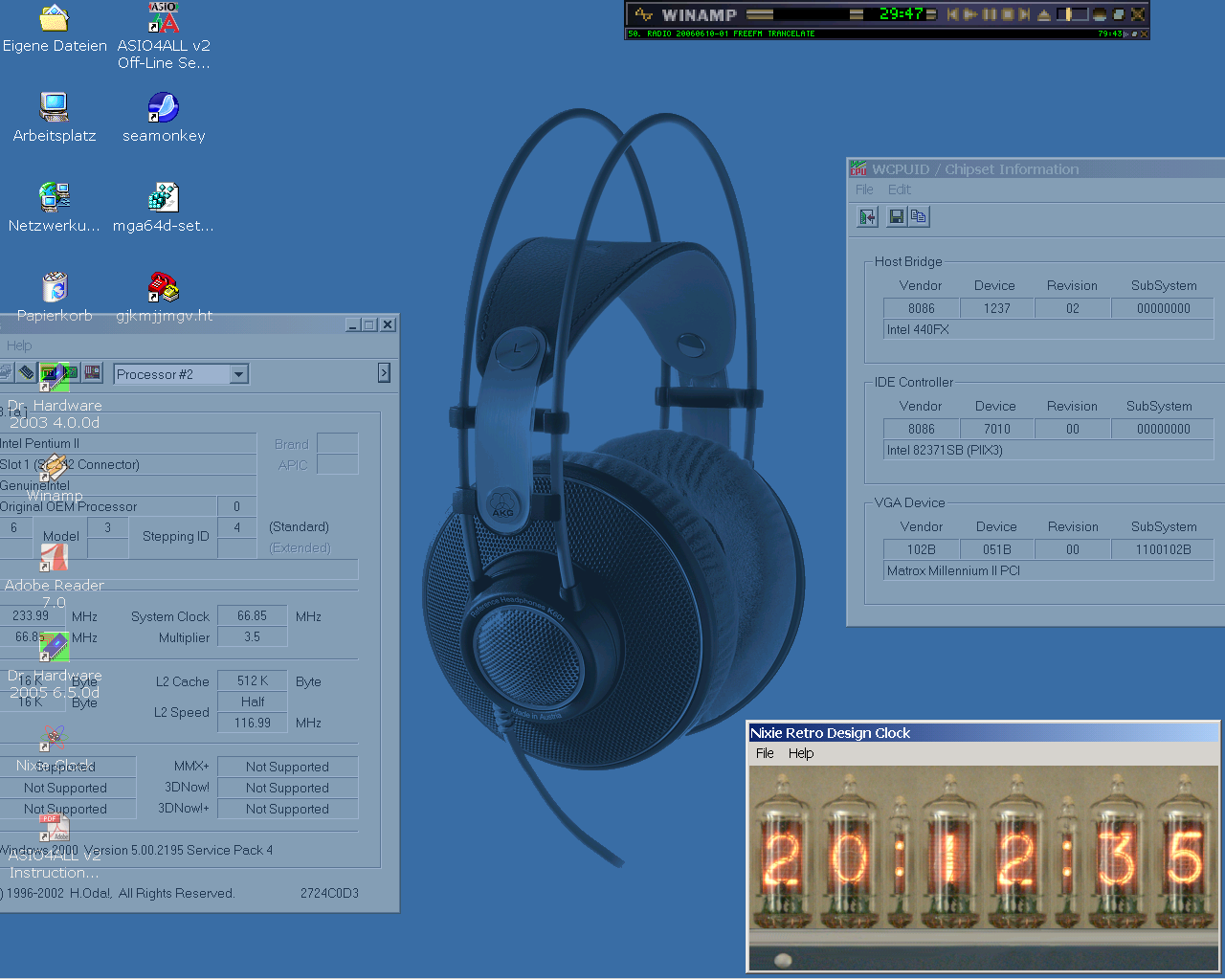Open the Papierkorb recycle bin icon
1225x980 pixels.
[x=55, y=287]
